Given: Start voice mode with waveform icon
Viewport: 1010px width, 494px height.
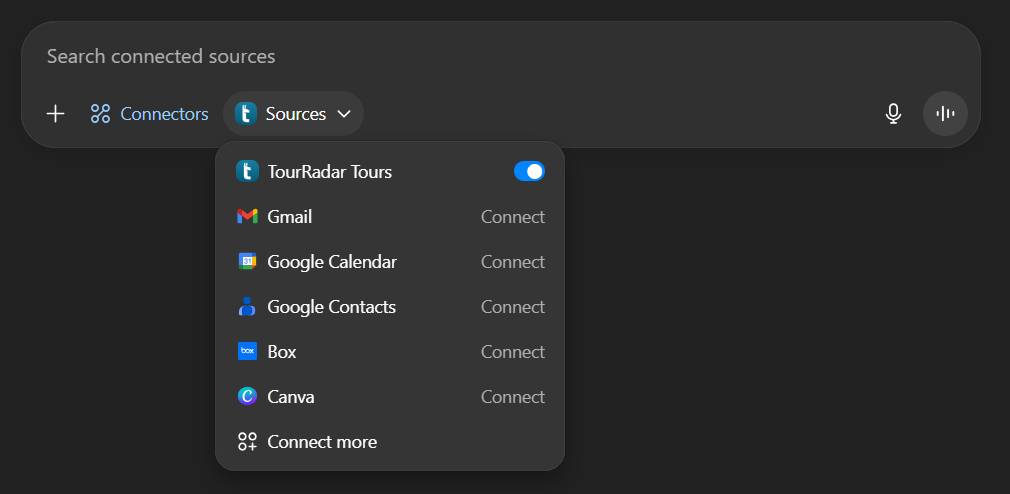Looking at the screenshot, I should [x=945, y=114].
